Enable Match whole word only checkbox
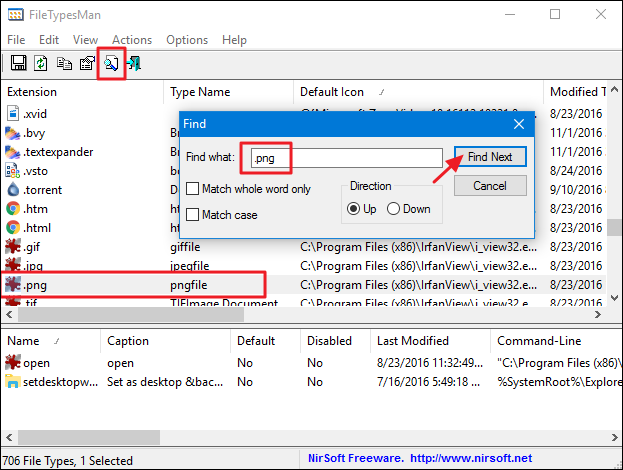 click(x=192, y=188)
